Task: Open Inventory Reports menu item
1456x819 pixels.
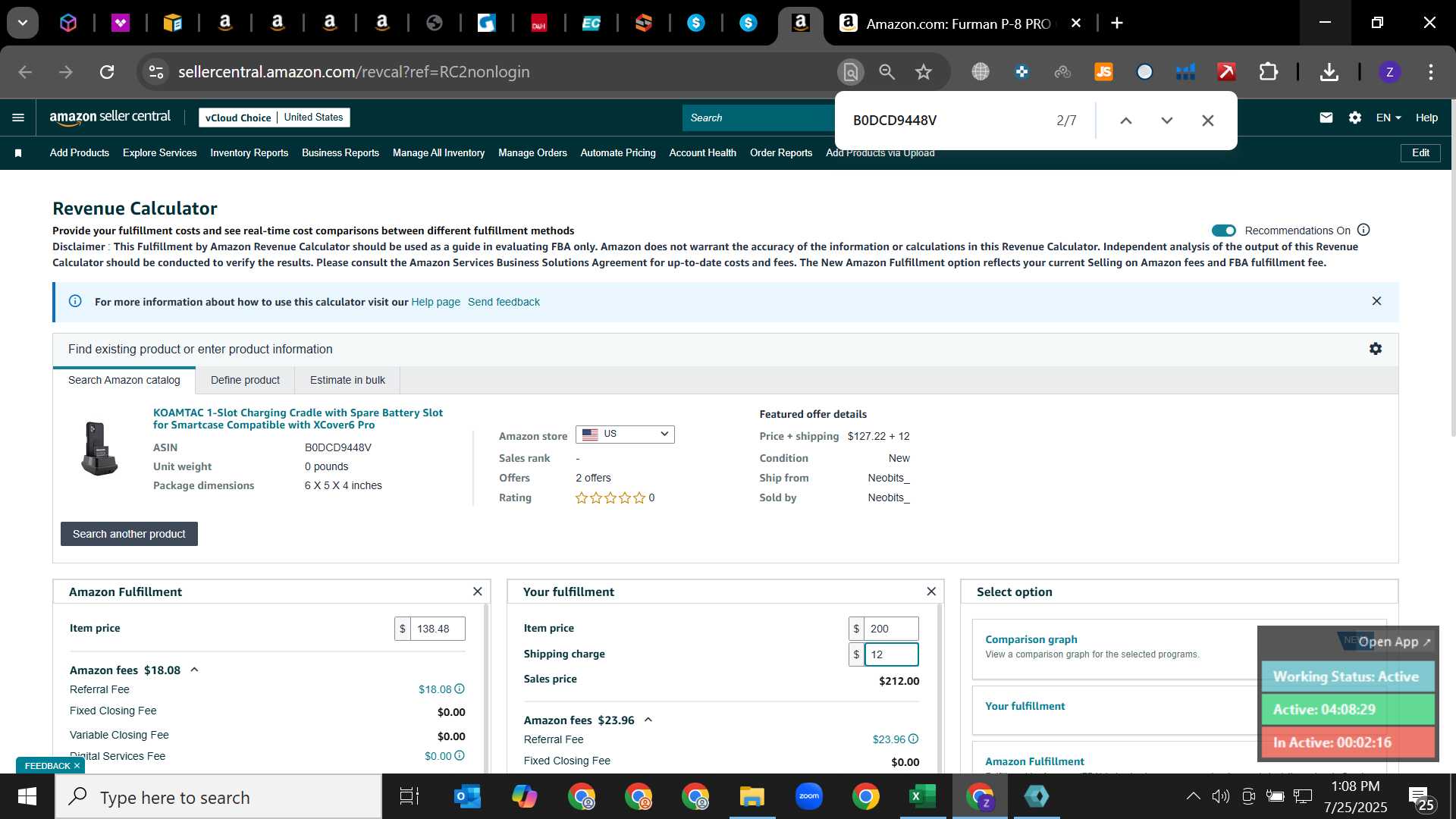Action: coord(249,153)
